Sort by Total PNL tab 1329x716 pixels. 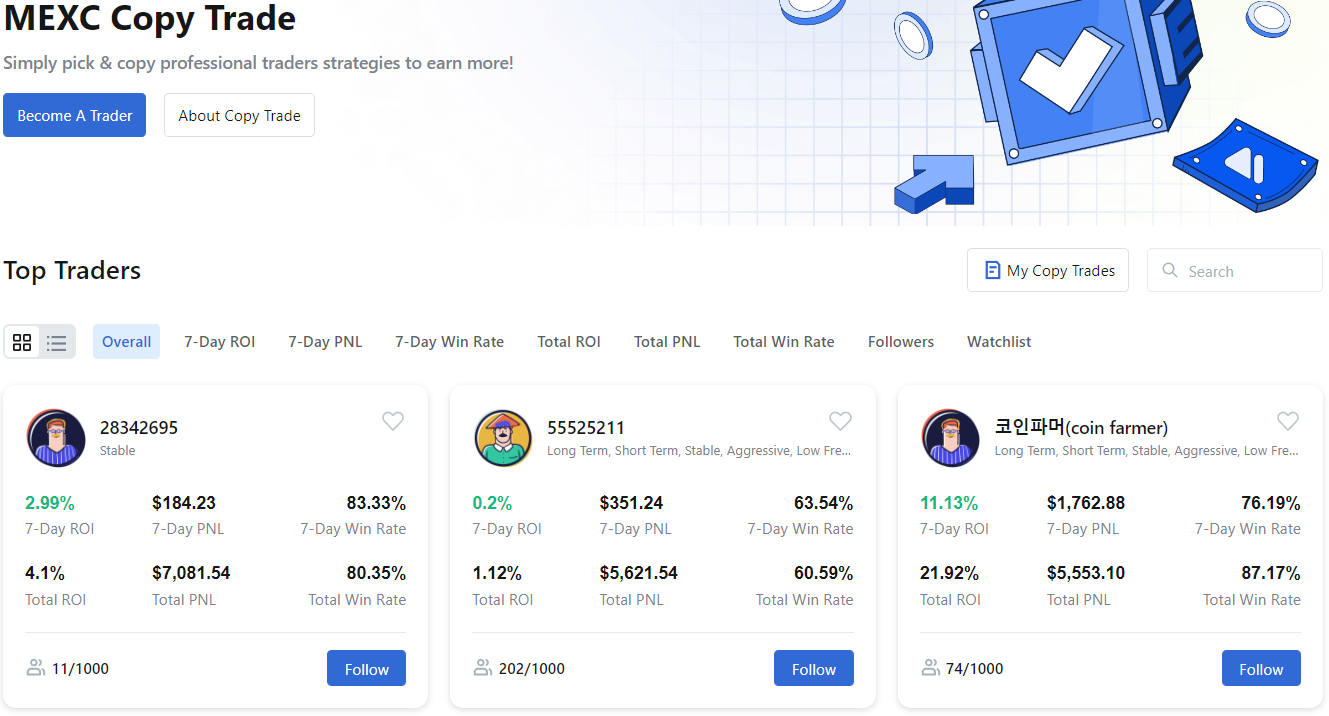[x=667, y=342]
